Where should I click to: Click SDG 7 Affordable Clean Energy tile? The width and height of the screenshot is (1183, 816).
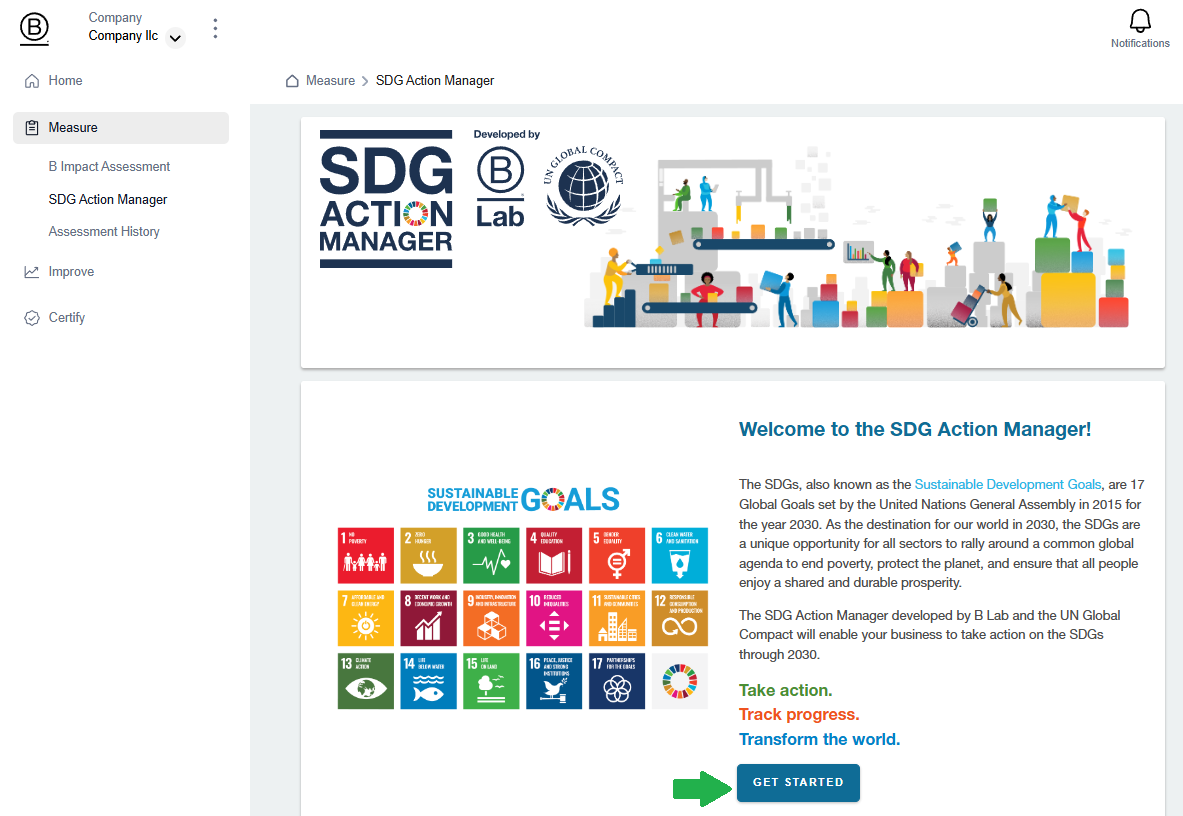(x=366, y=618)
